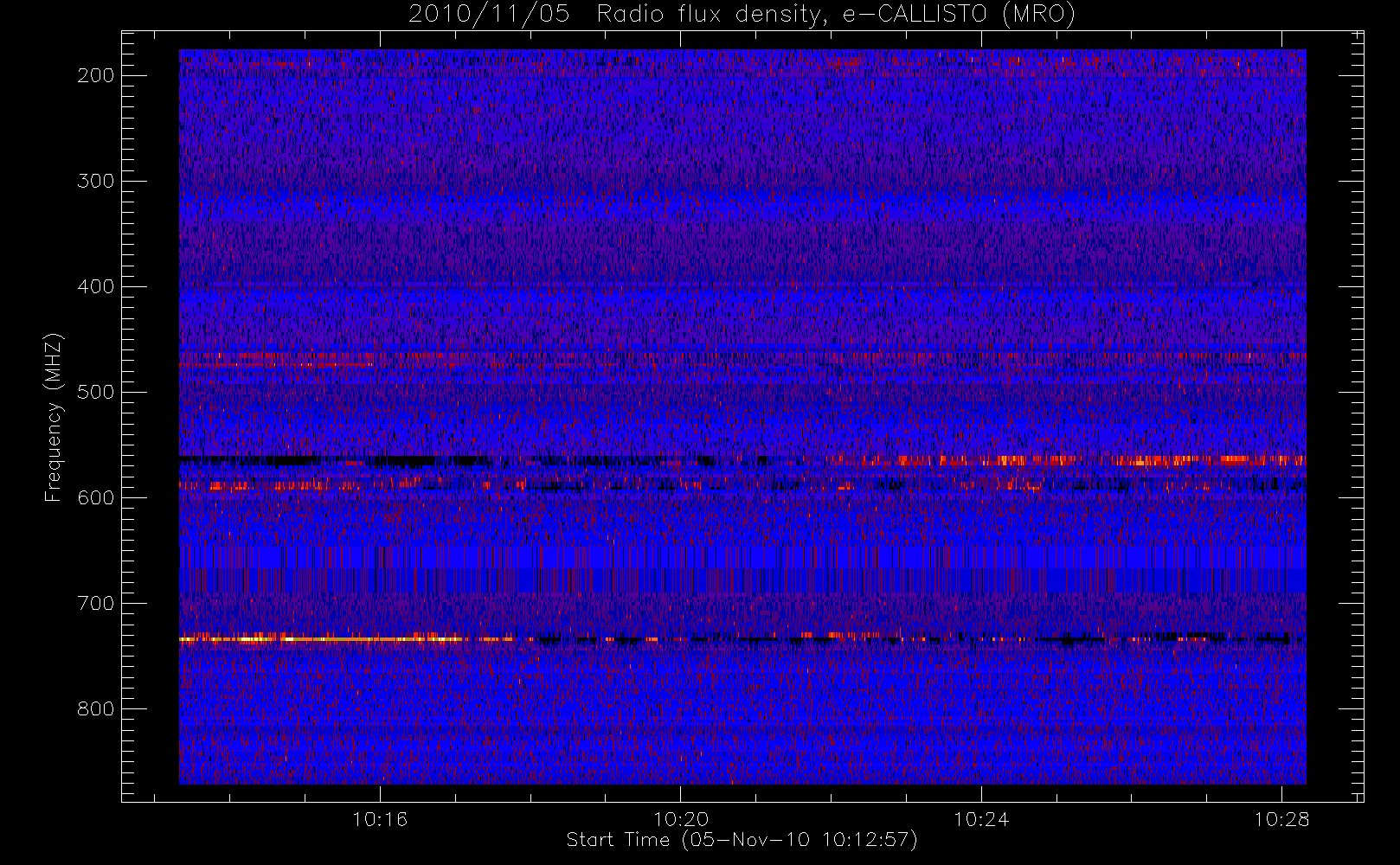Image resolution: width=1400 pixels, height=865 pixels.
Task: Click the 'Frequency (MHZ)' axis label
Action: (x=54, y=417)
